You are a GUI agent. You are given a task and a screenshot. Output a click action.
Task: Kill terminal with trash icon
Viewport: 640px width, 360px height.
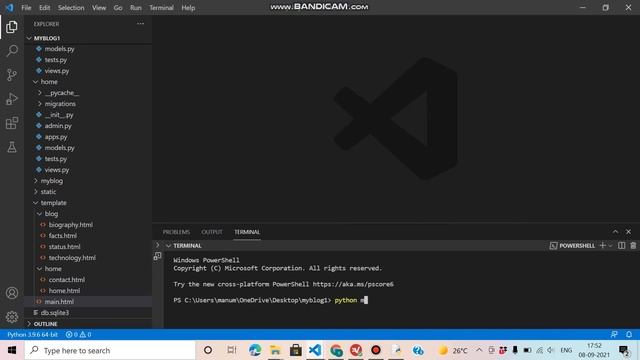[633, 245]
